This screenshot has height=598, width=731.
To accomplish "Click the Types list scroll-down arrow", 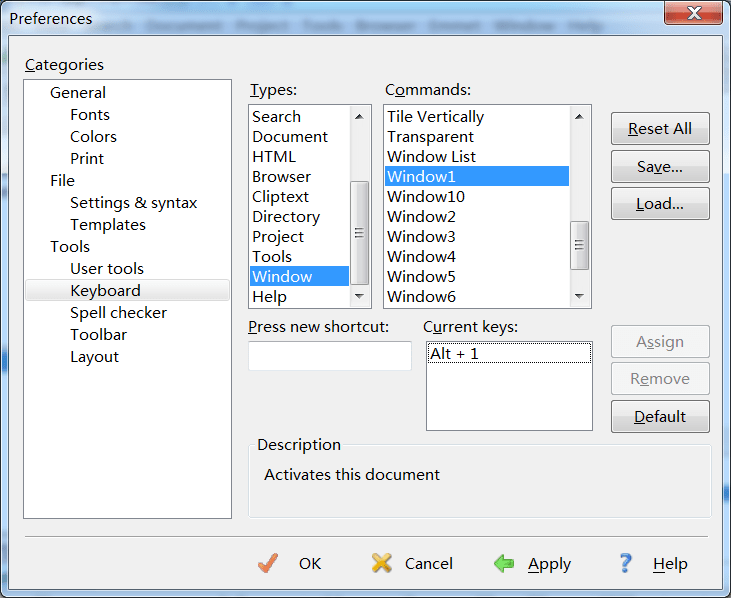I will tap(359, 296).
